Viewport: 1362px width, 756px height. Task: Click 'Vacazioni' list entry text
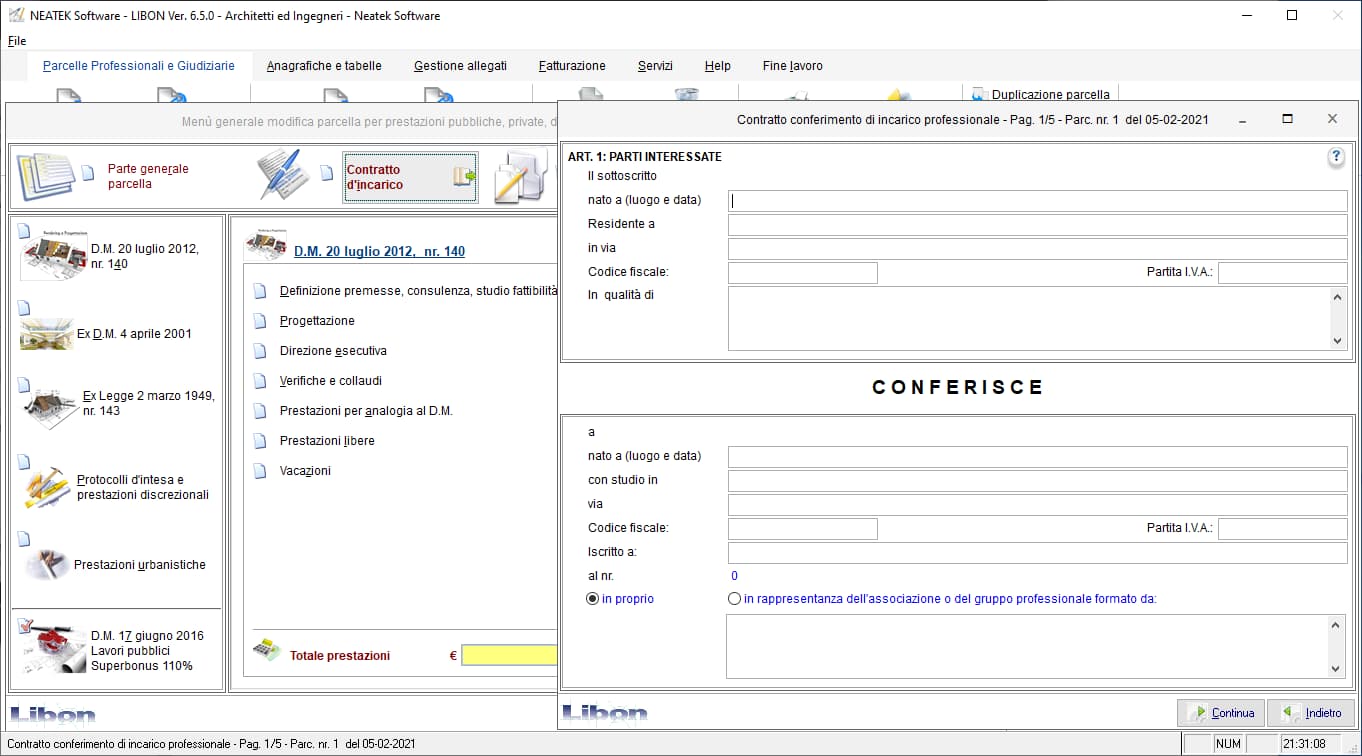tap(305, 471)
